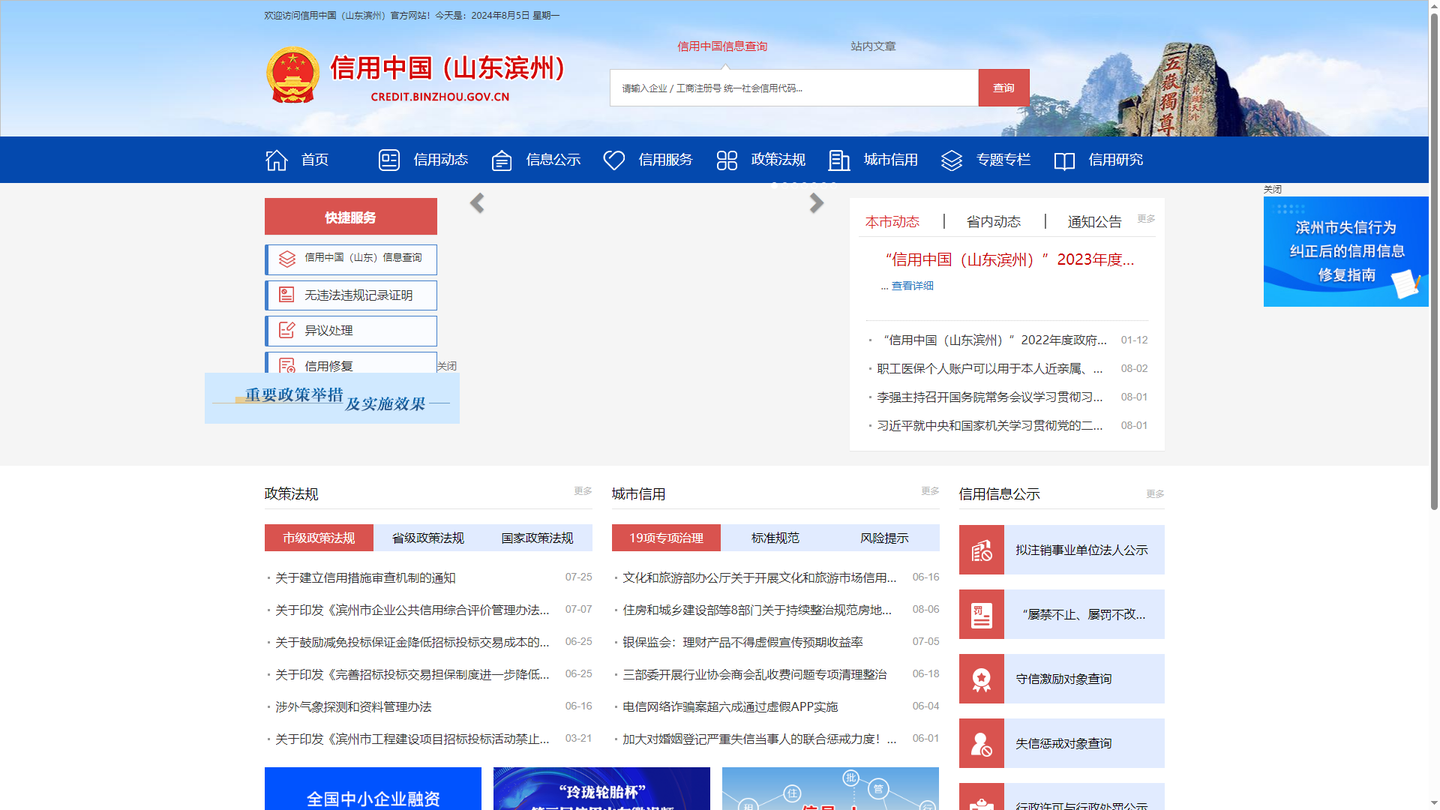Open the 滨州市企业公共信用综合评价管理办法 article
Image resolution: width=1440 pixels, height=810 pixels.
pyautogui.click(x=412, y=610)
